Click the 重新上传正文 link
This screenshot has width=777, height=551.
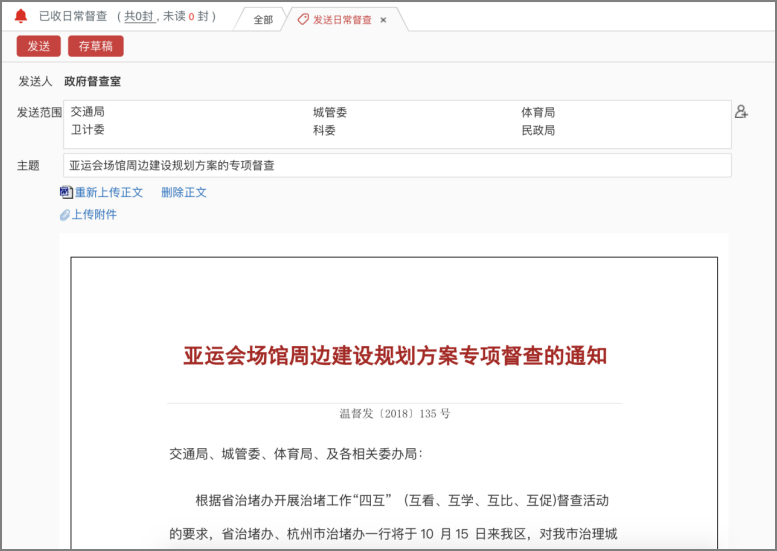pos(109,192)
